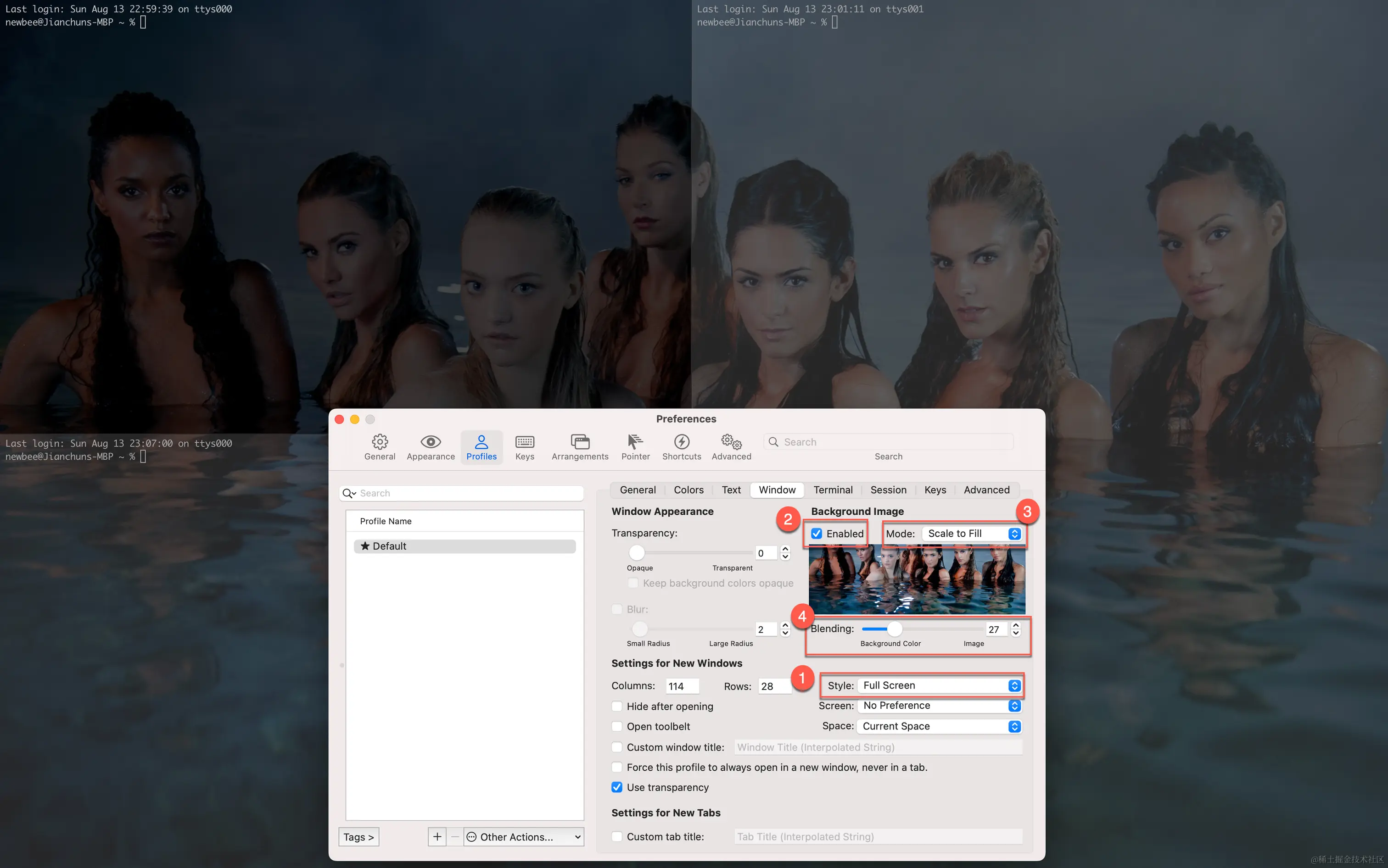Switch to the Colors tab
This screenshot has height=868, width=1388.
tap(688, 490)
